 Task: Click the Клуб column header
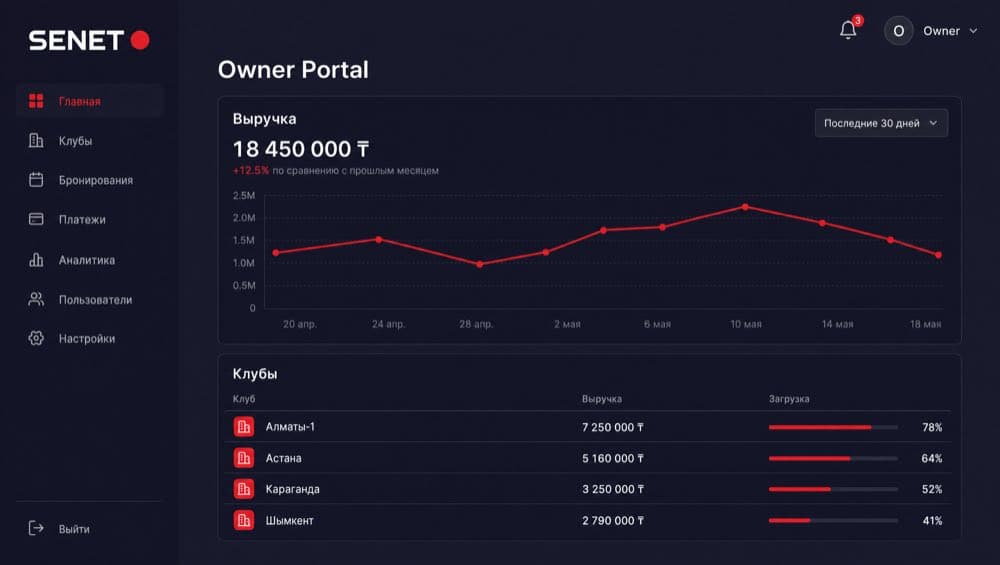pyautogui.click(x=244, y=399)
